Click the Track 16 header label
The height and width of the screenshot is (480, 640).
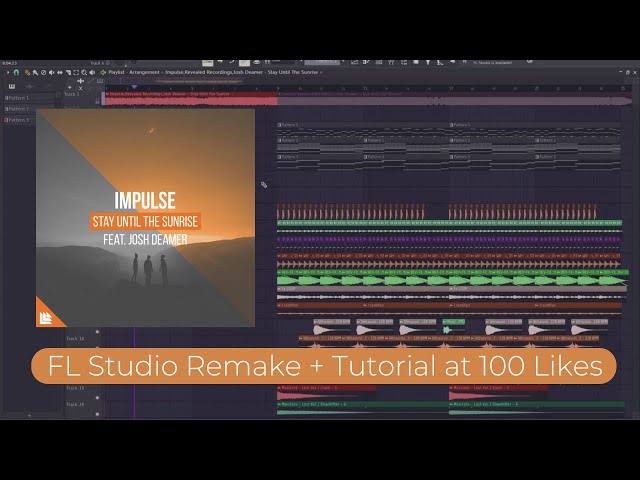(75, 339)
